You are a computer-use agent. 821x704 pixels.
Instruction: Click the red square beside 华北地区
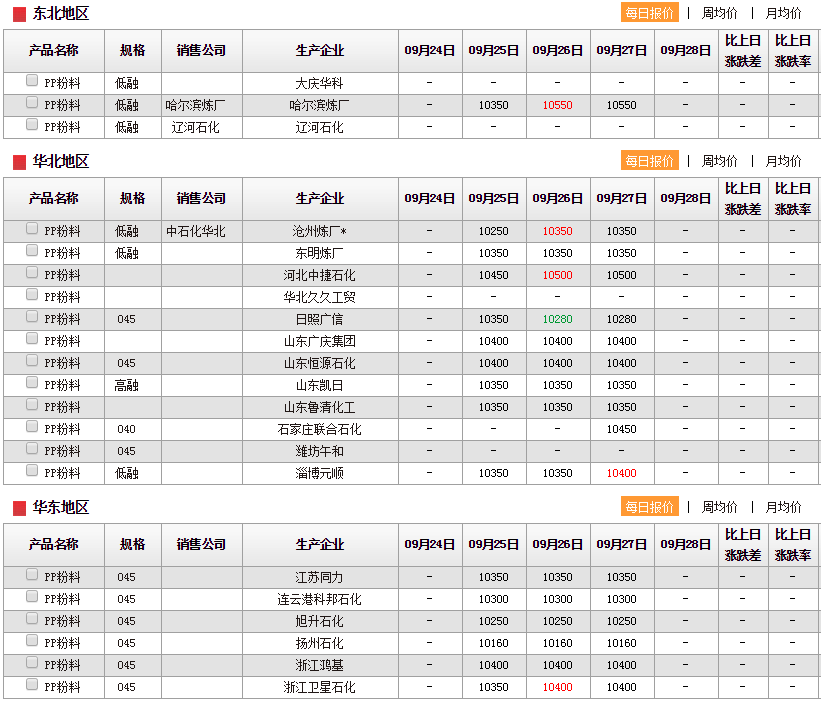pos(19,163)
